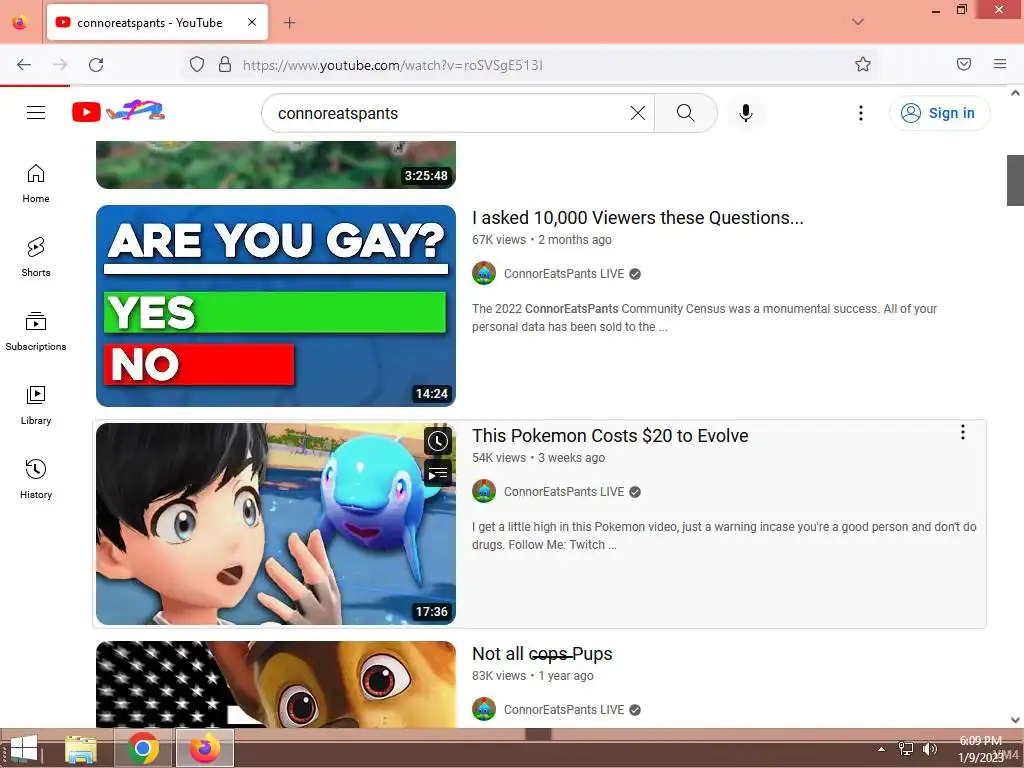Click the Firefox taskbar button
Image resolution: width=1024 pixels, height=768 pixels.
205,748
